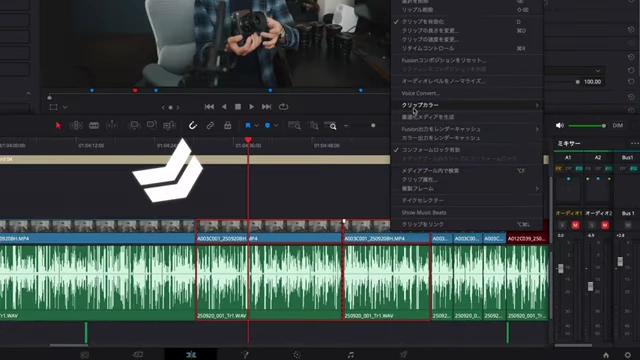This screenshot has width=640, height=360.
Task: Open the flag color dropdown arrow
Action: coord(256,126)
